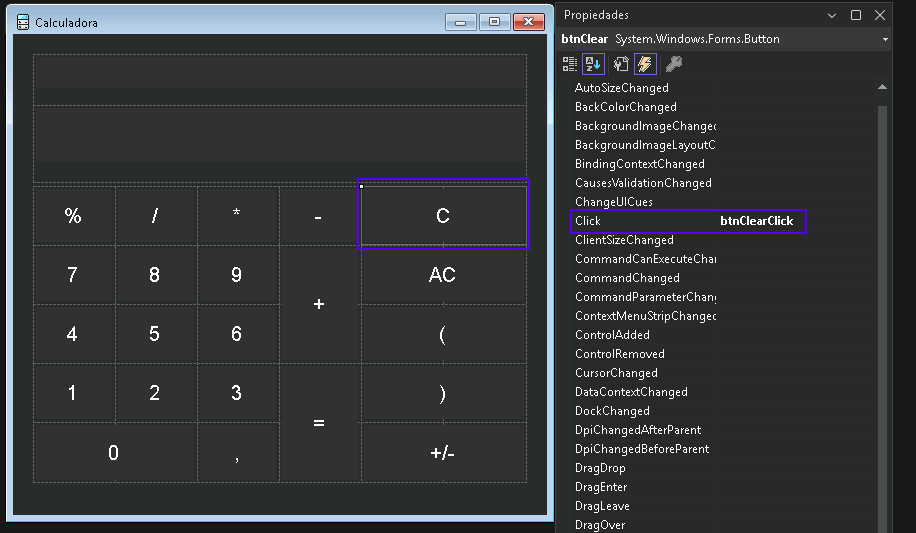Select the DragEnter event

coord(601,487)
